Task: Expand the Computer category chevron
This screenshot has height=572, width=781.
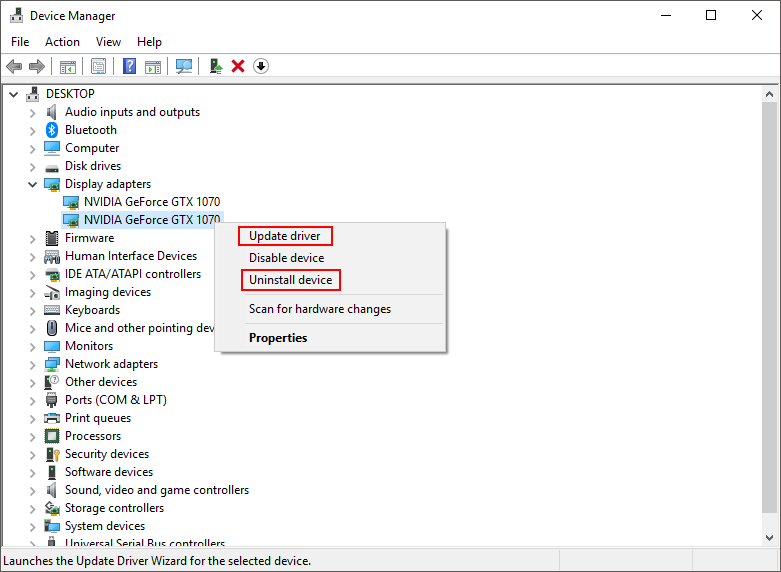Action: (x=32, y=149)
